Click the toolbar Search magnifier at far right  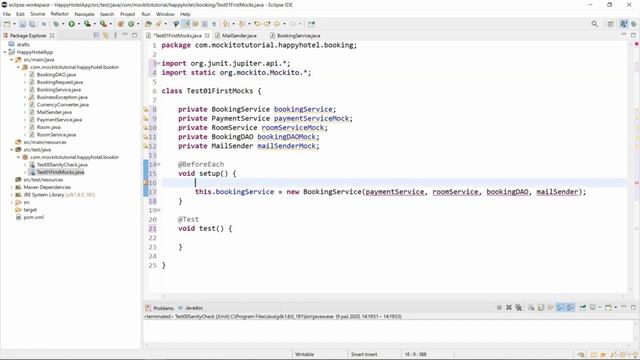[594, 24]
